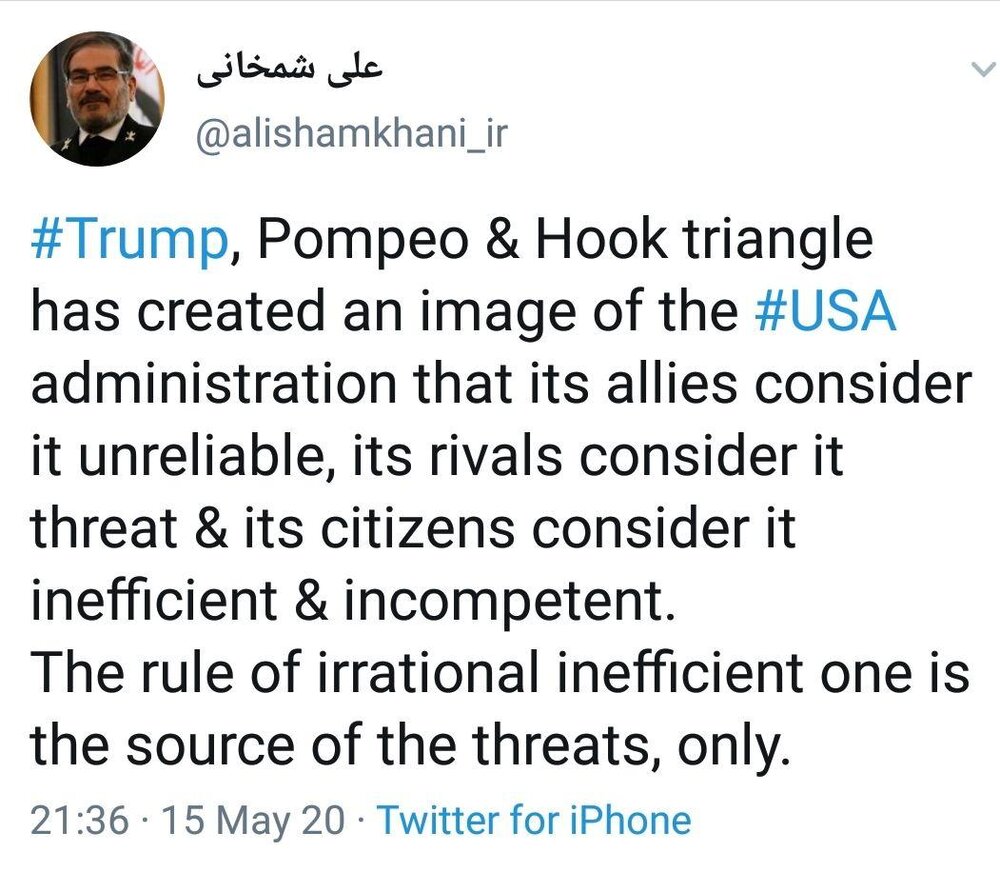
Task: Open the #Trump hashtag
Action: click(x=128, y=241)
